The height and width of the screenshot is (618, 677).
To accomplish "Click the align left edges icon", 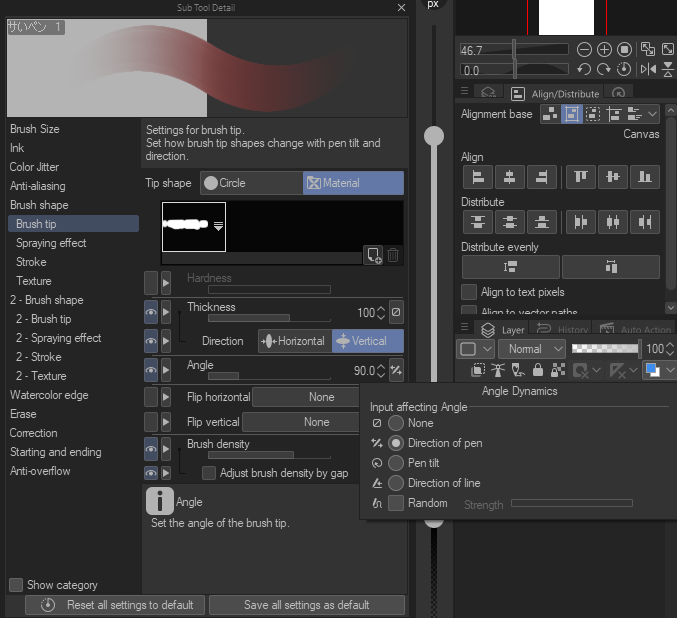I will (478, 177).
